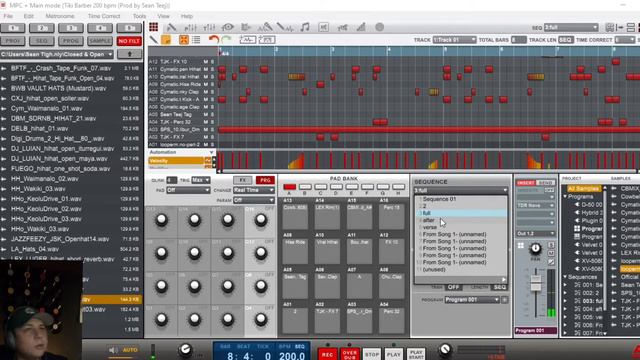The height and width of the screenshot is (360, 640).
Task: Open the Edit menu
Action: pos(29,16)
